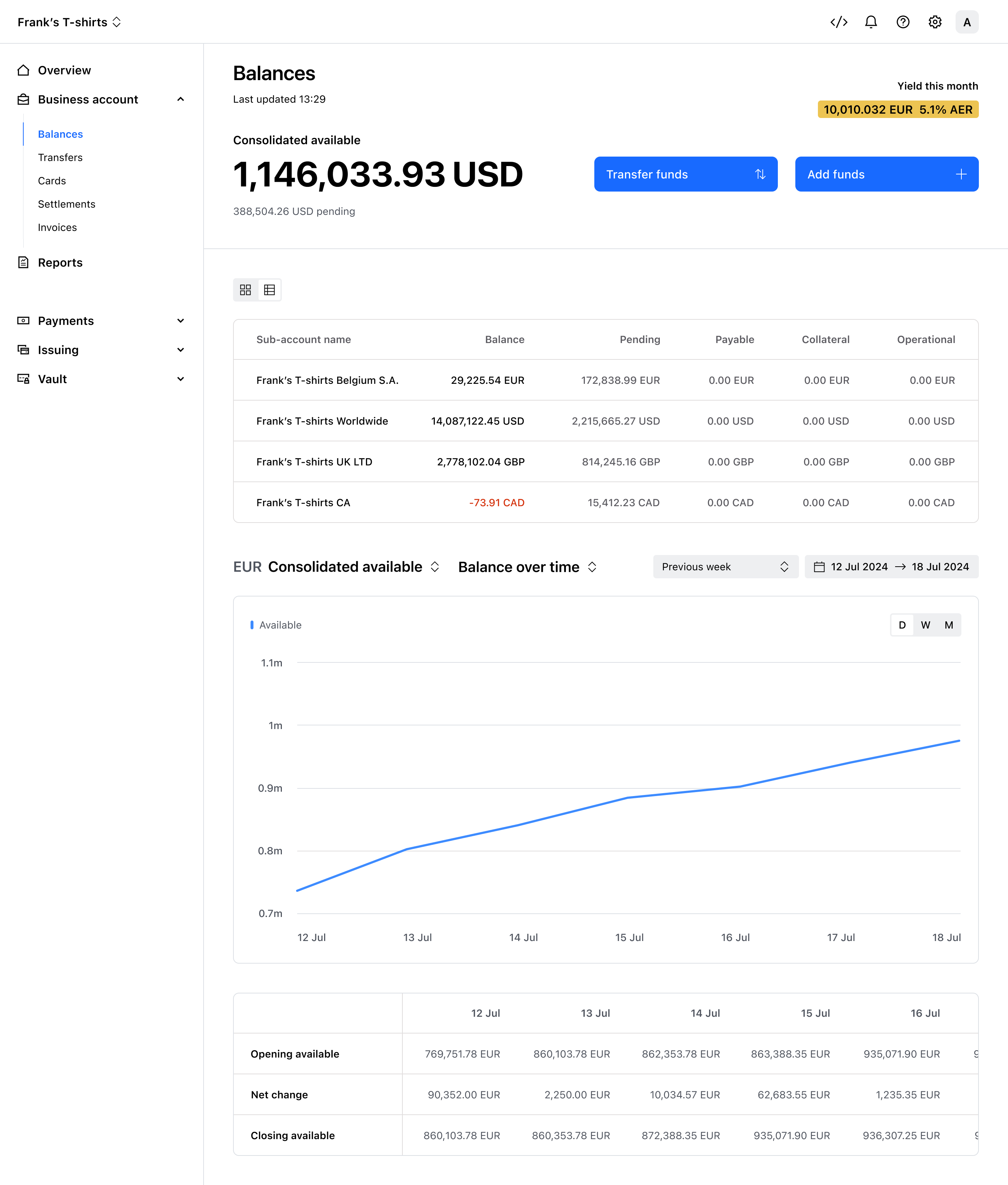Screen dimensions: 1008x1185
Task: Click the Business account briefcase icon
Action: point(23,99)
